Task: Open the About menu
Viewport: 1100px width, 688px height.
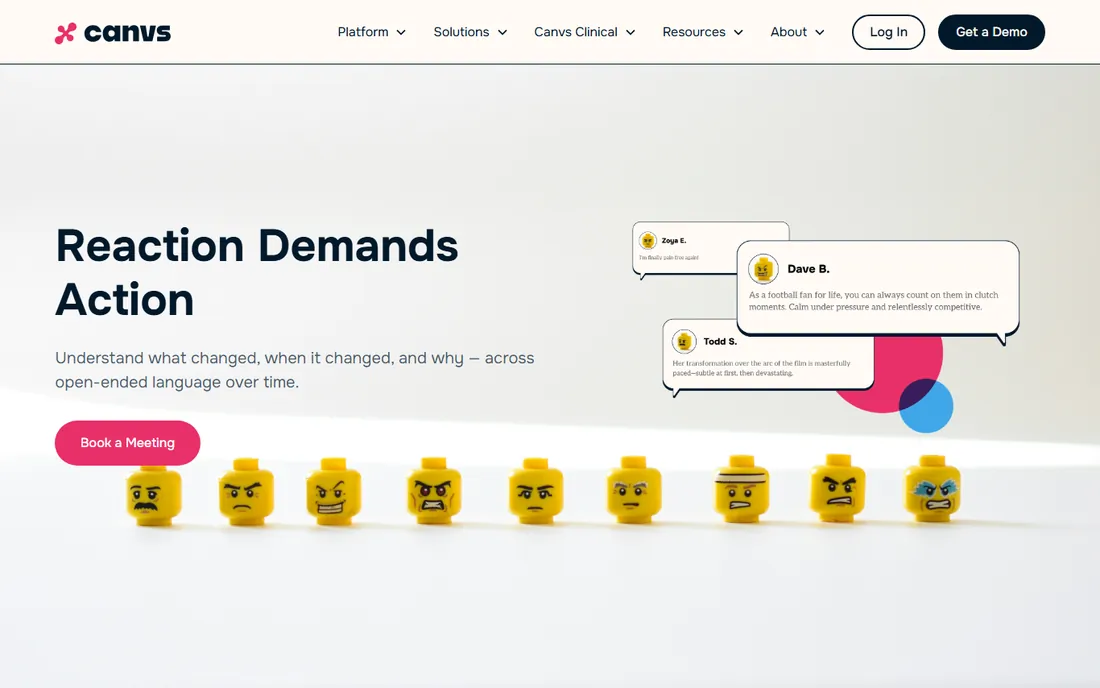Action: [x=789, y=32]
